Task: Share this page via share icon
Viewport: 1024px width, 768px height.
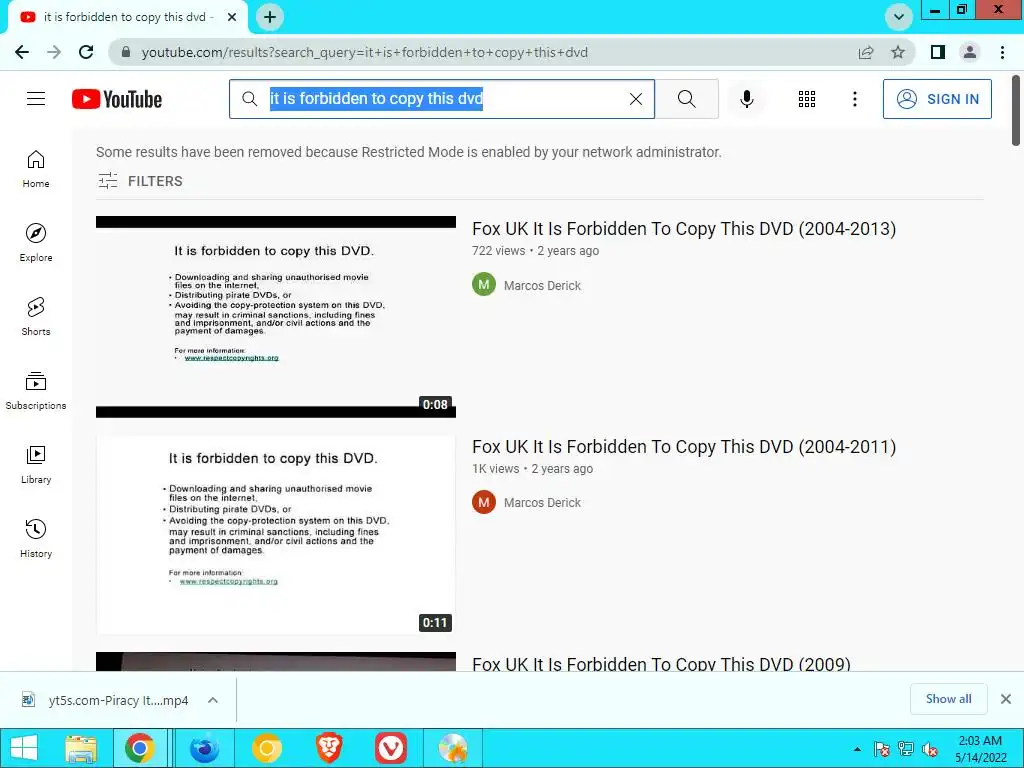Action: 866,52
